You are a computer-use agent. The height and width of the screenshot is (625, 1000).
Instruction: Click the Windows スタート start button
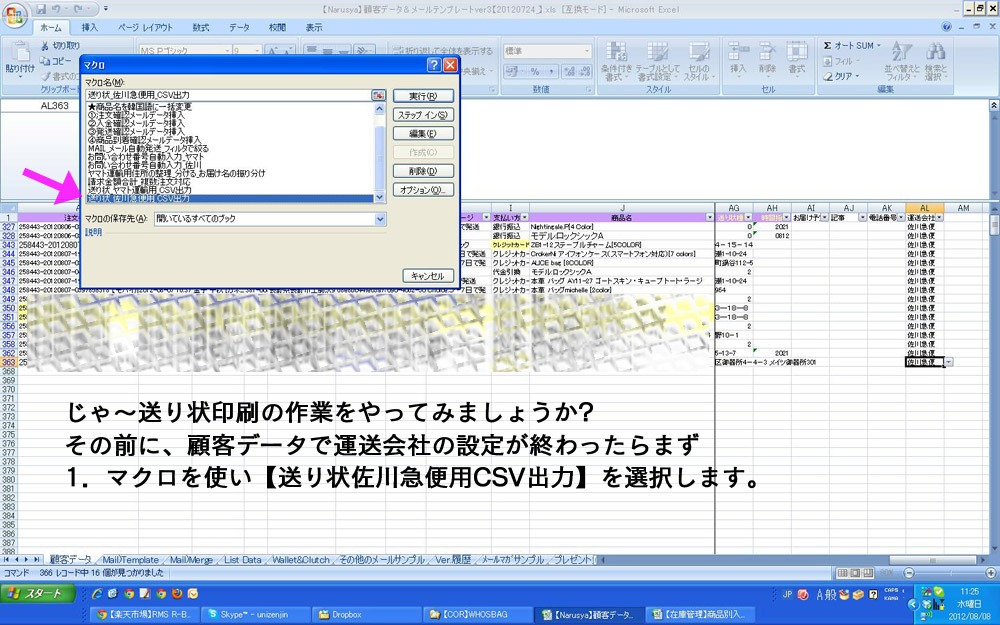point(38,594)
